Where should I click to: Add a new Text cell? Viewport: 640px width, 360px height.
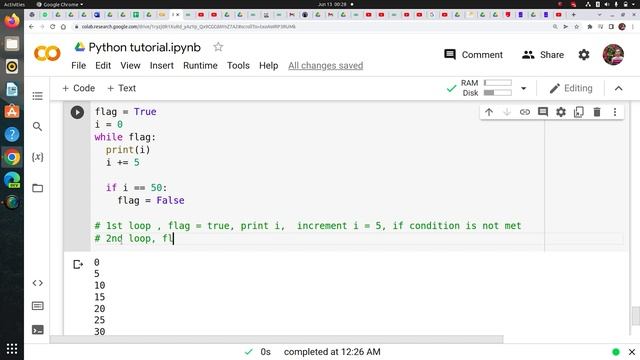(121, 88)
